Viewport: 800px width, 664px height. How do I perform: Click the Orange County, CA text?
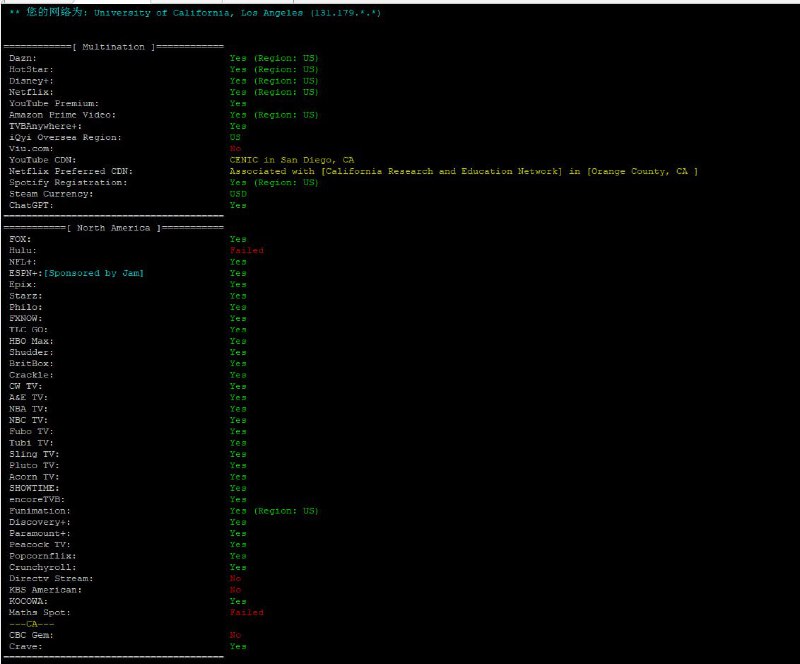(639, 171)
